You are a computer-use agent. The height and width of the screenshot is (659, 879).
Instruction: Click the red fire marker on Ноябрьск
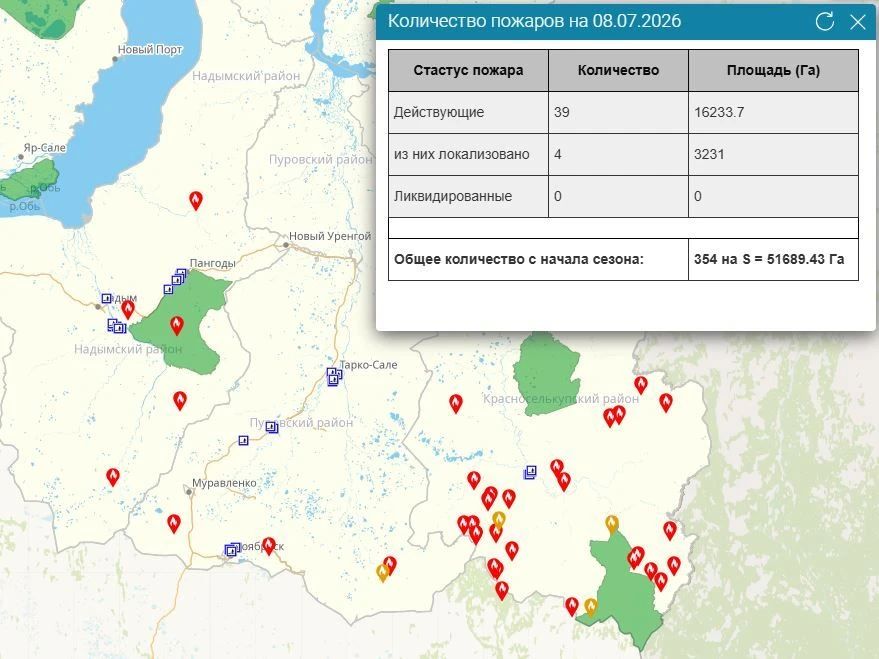click(269, 546)
